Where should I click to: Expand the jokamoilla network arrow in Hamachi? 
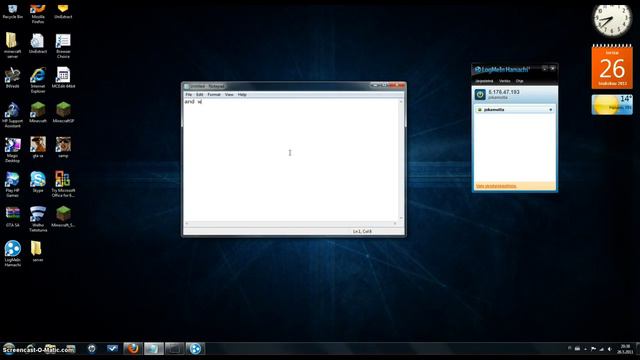pyautogui.click(x=551, y=110)
